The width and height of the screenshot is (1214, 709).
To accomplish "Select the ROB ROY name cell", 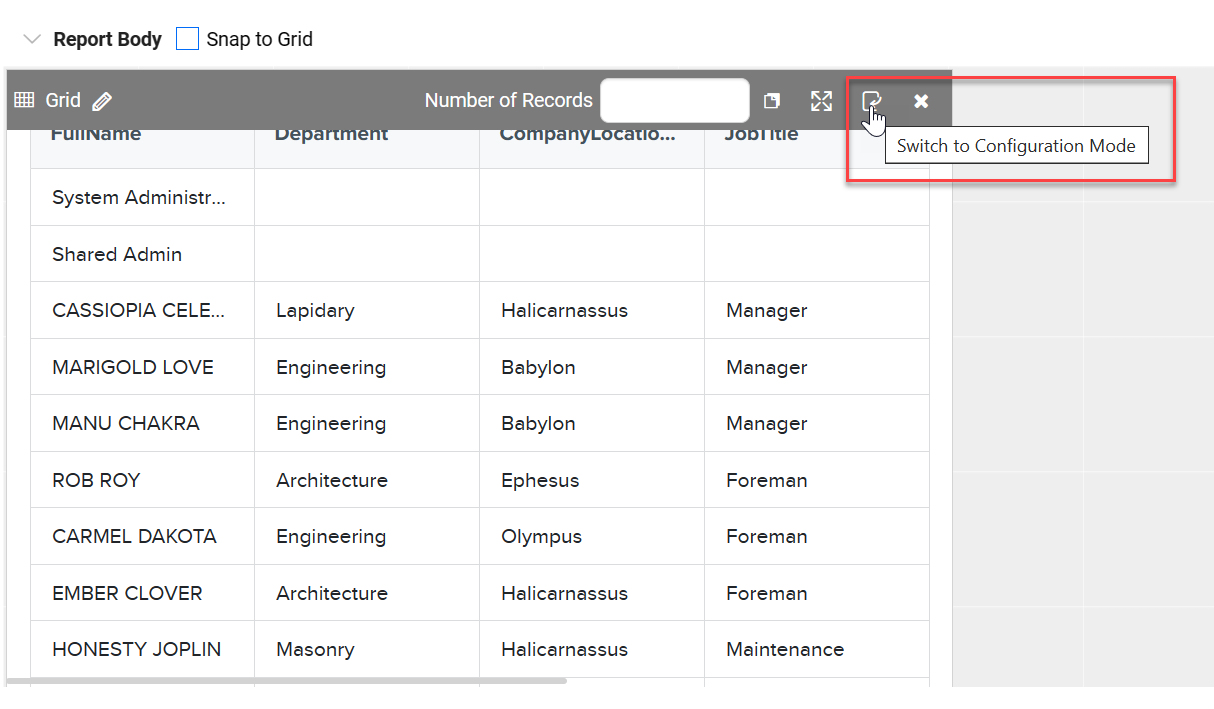I will click(142, 480).
